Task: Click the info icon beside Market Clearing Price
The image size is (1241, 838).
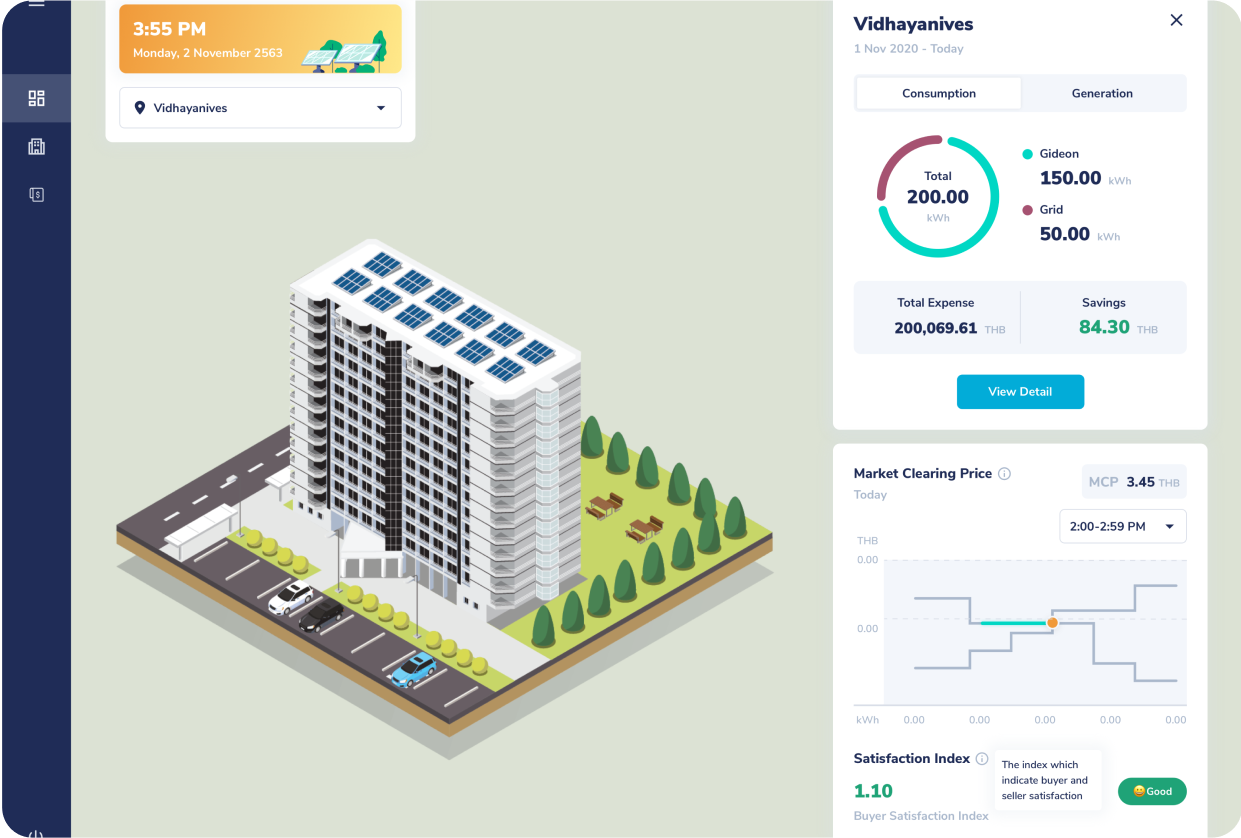Action: [1005, 474]
